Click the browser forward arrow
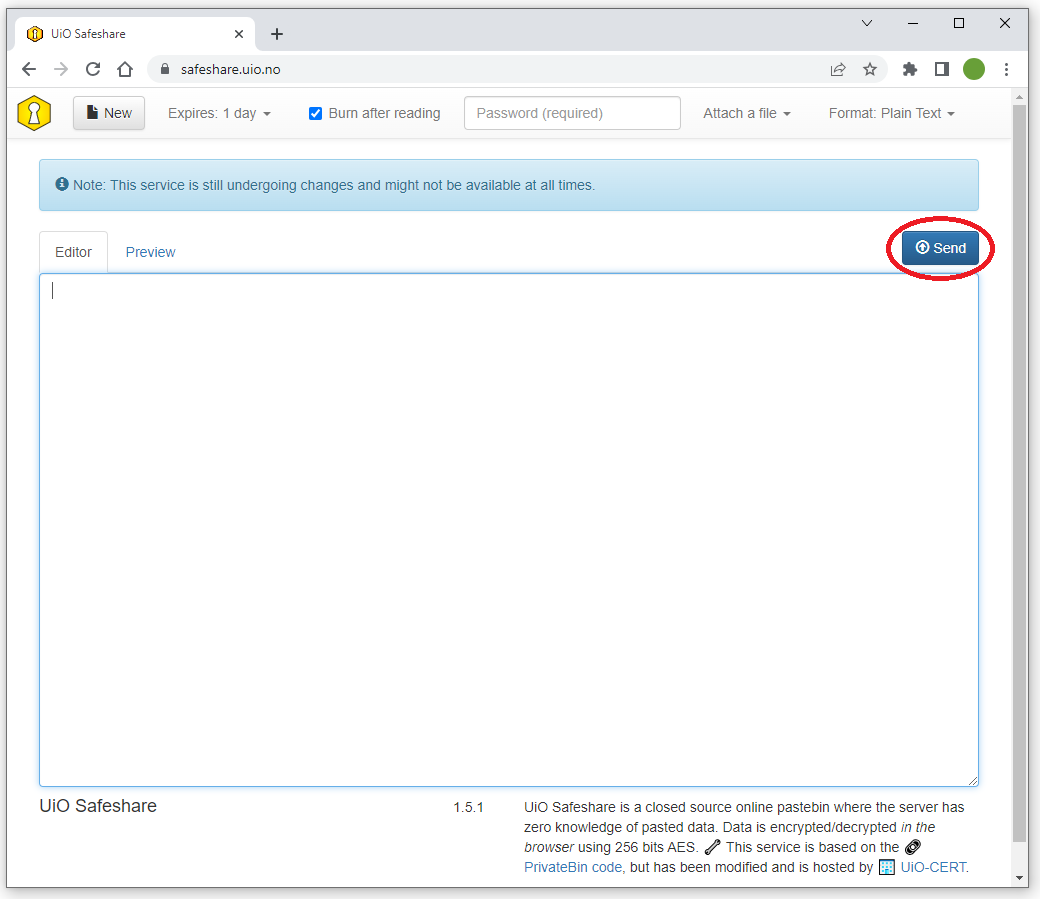 (x=61, y=69)
